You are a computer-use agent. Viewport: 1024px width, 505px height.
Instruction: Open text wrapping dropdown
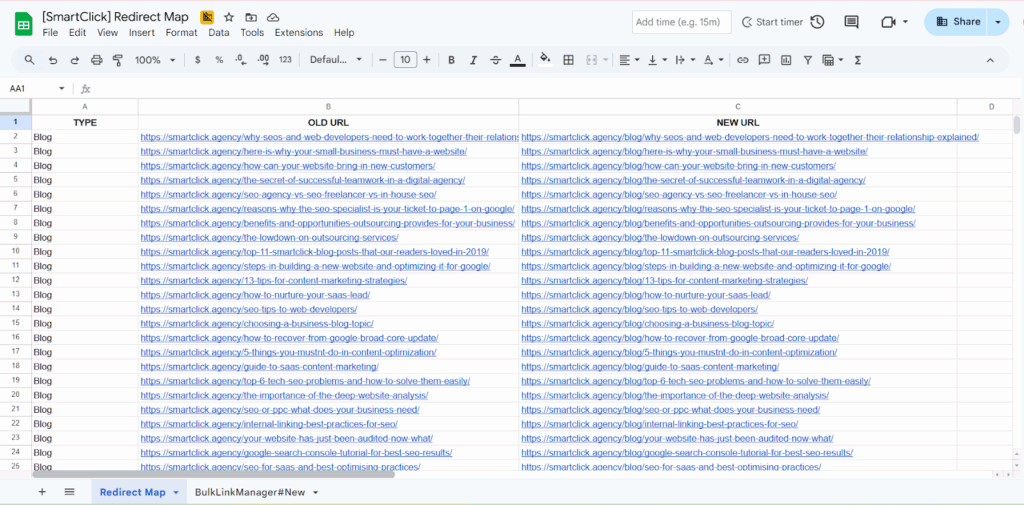685,60
